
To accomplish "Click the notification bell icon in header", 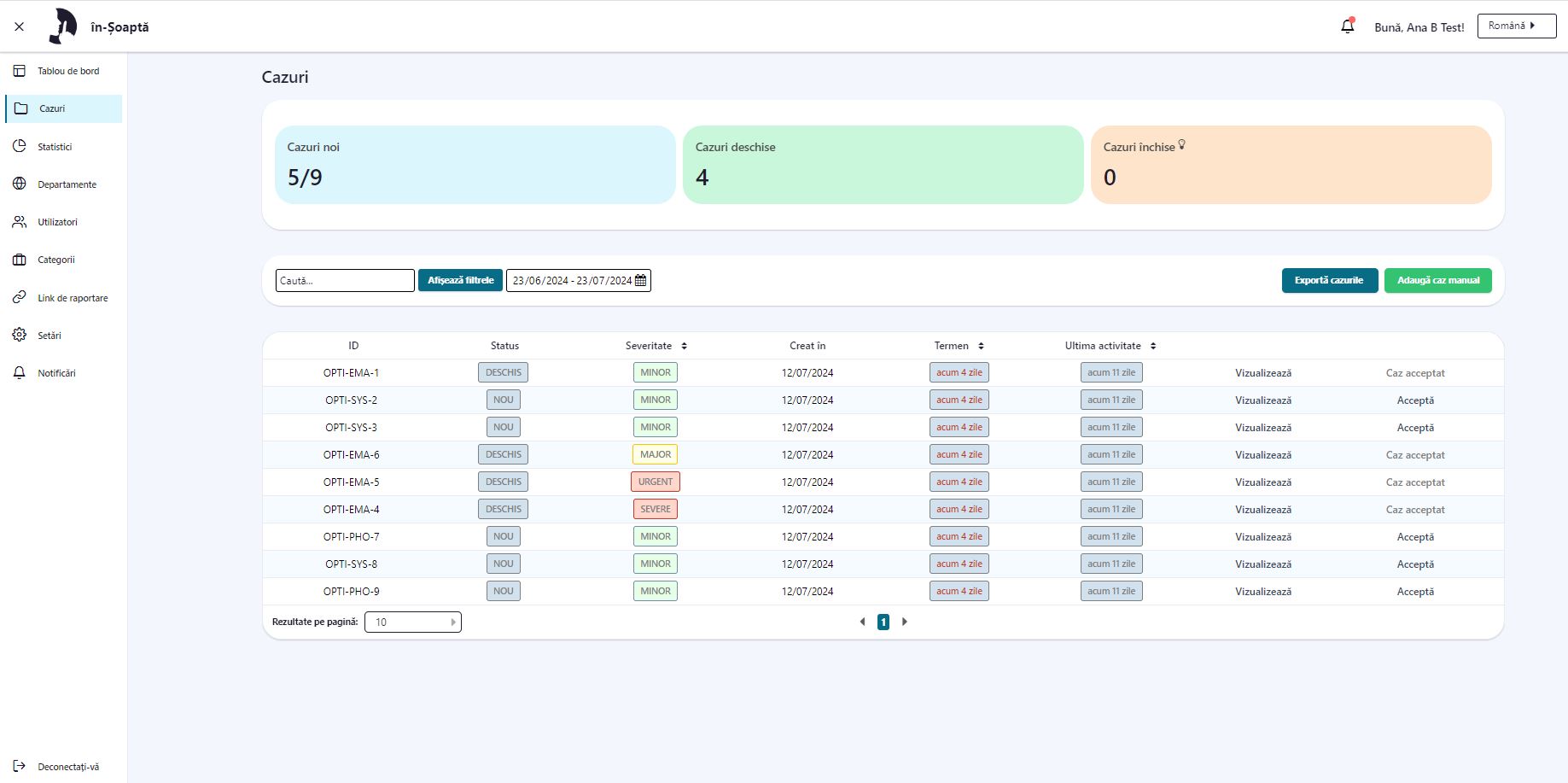I will pos(1347,26).
